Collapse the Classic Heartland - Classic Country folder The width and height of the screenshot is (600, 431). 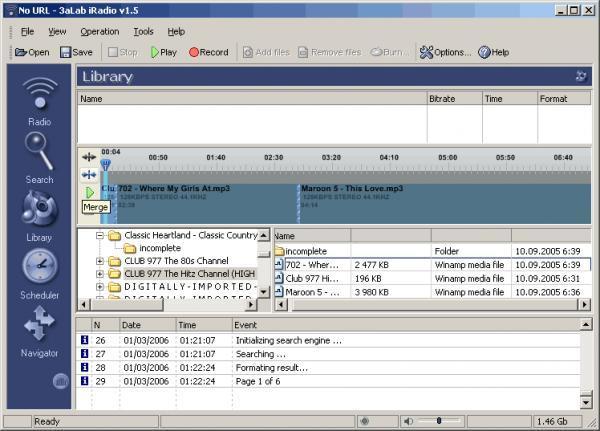pyautogui.click(x=99, y=235)
